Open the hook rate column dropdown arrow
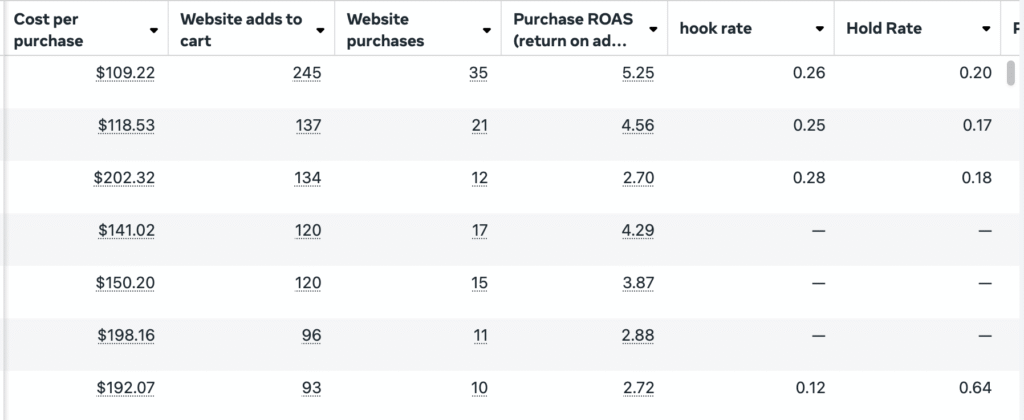Image resolution: width=1024 pixels, height=420 pixels. [820, 29]
